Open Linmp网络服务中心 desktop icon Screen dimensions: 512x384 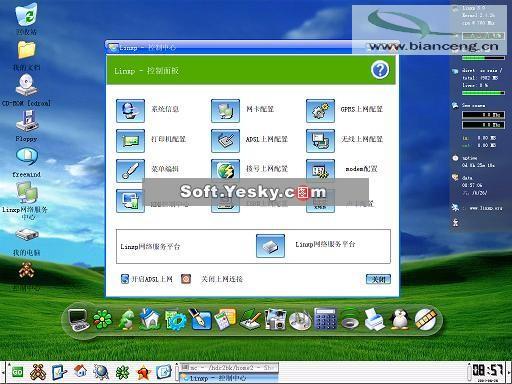pyautogui.click(x=26, y=201)
